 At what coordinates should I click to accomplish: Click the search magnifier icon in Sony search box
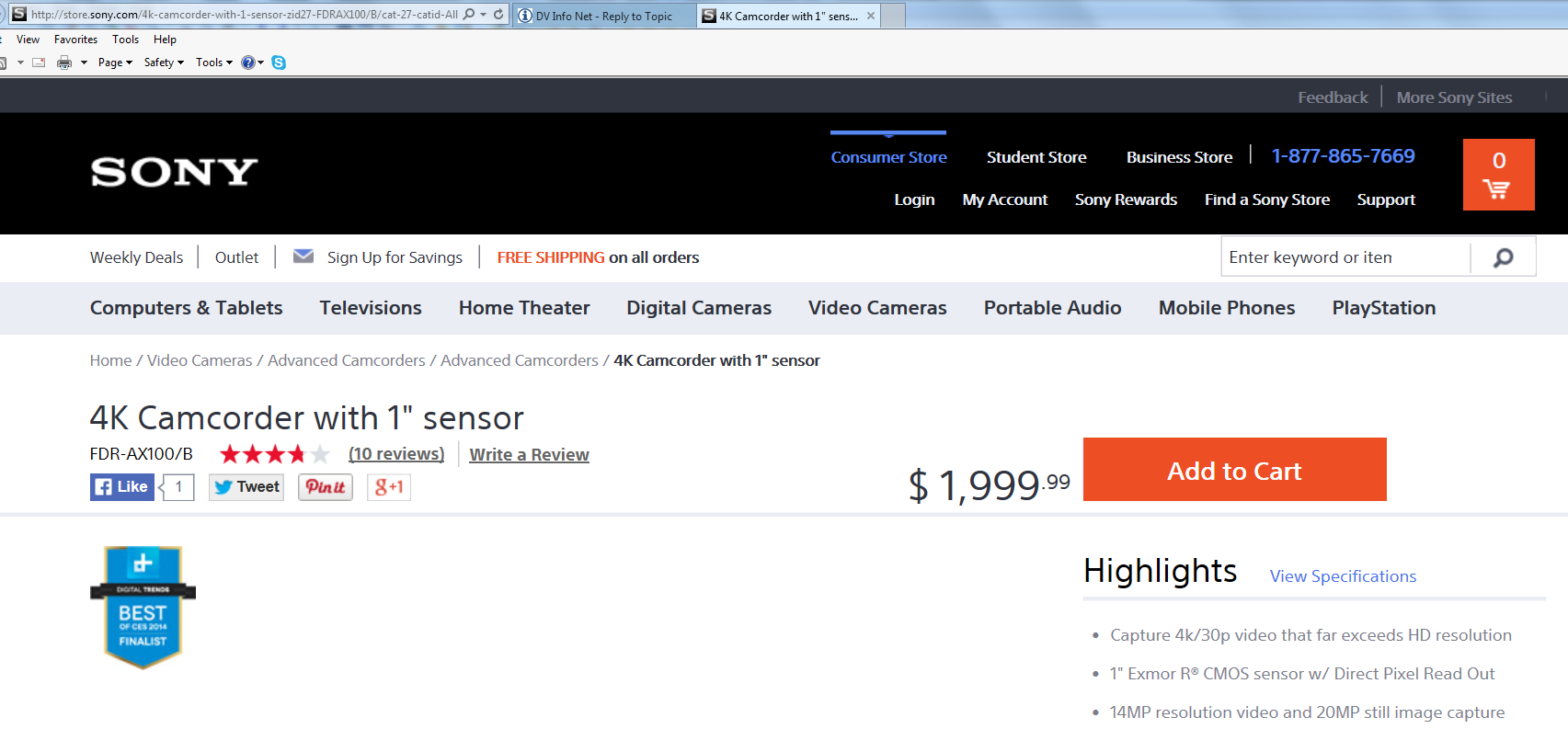coord(1503,257)
